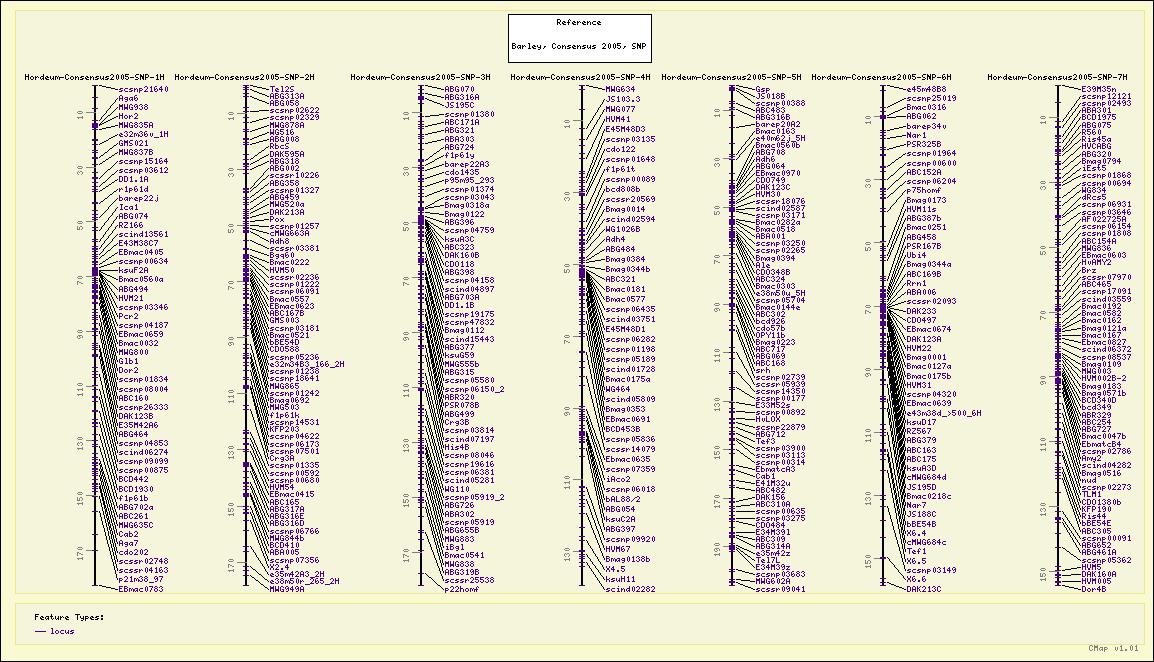Open the Hordeum-Consensus2005-SNP-5H map title
This screenshot has height=662, width=1154.
(731, 77)
